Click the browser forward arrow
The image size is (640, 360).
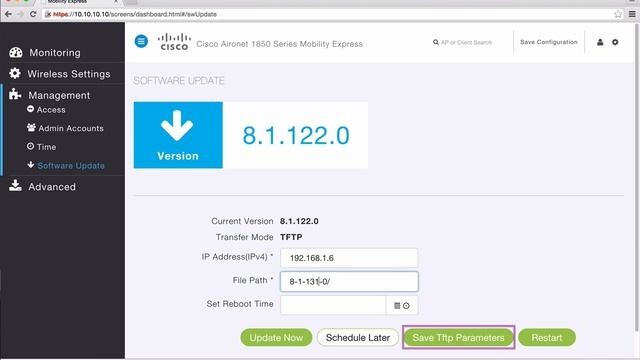tap(20, 14)
